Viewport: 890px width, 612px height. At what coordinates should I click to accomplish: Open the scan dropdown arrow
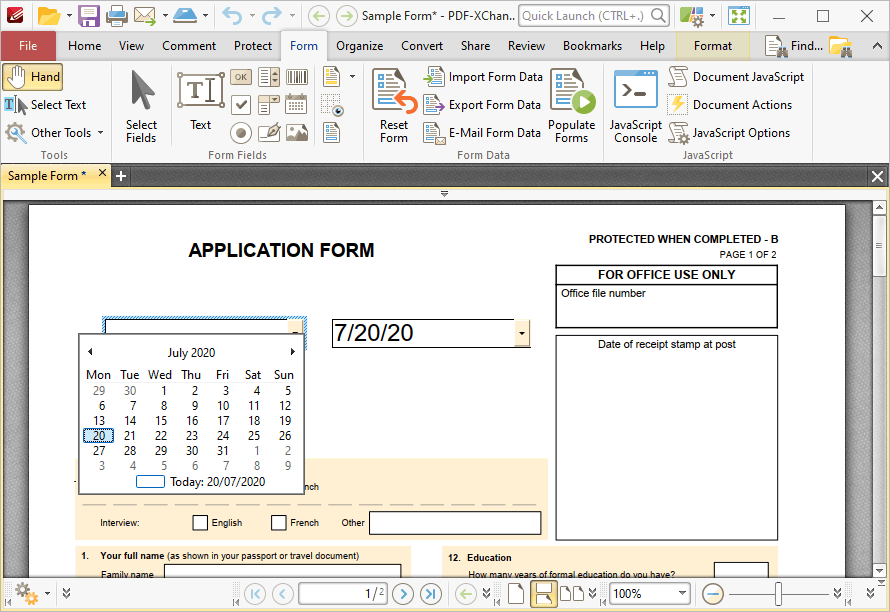click(x=205, y=16)
